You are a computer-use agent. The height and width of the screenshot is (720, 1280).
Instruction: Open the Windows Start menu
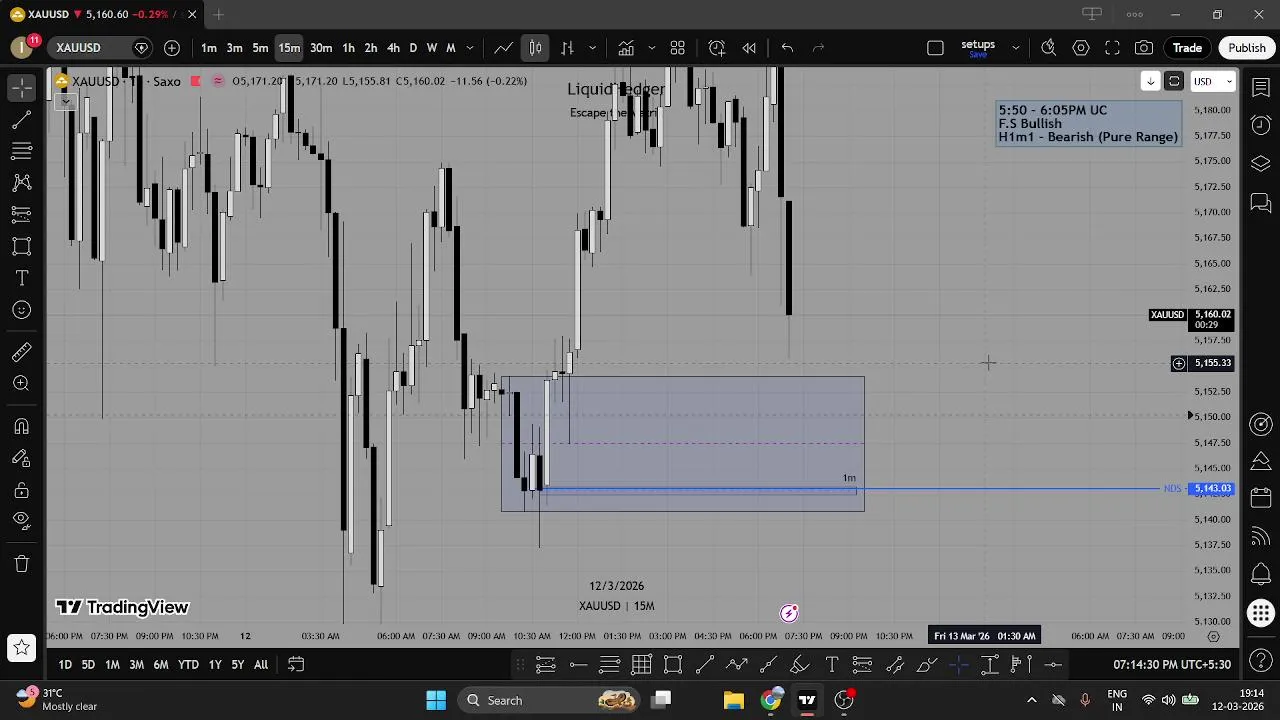436,700
